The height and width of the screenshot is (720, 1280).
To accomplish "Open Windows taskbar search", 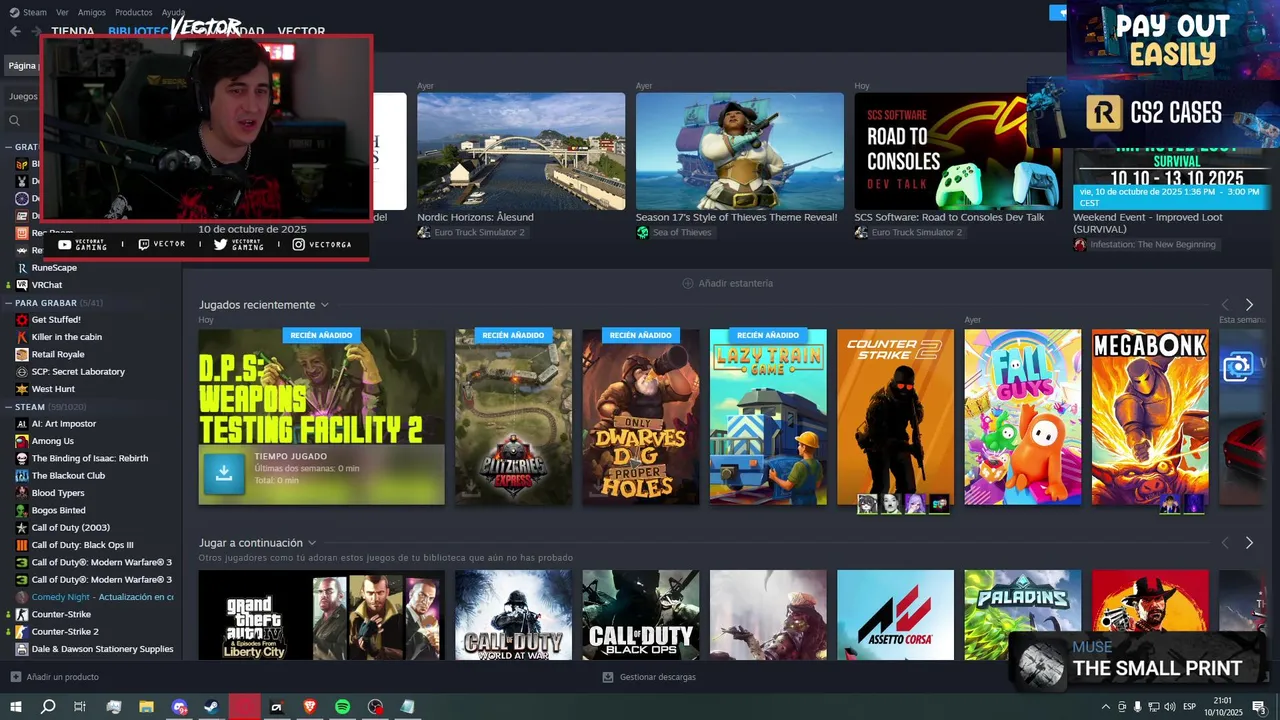I will click(x=48, y=707).
